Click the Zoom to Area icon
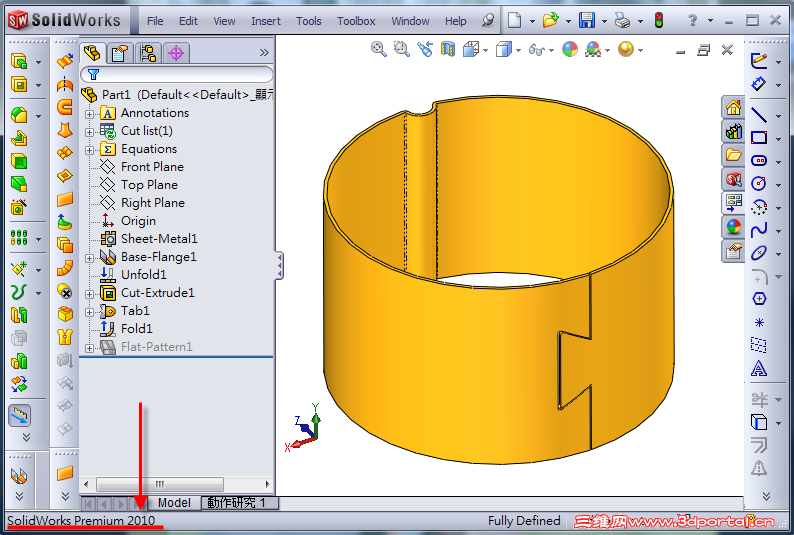 point(402,49)
